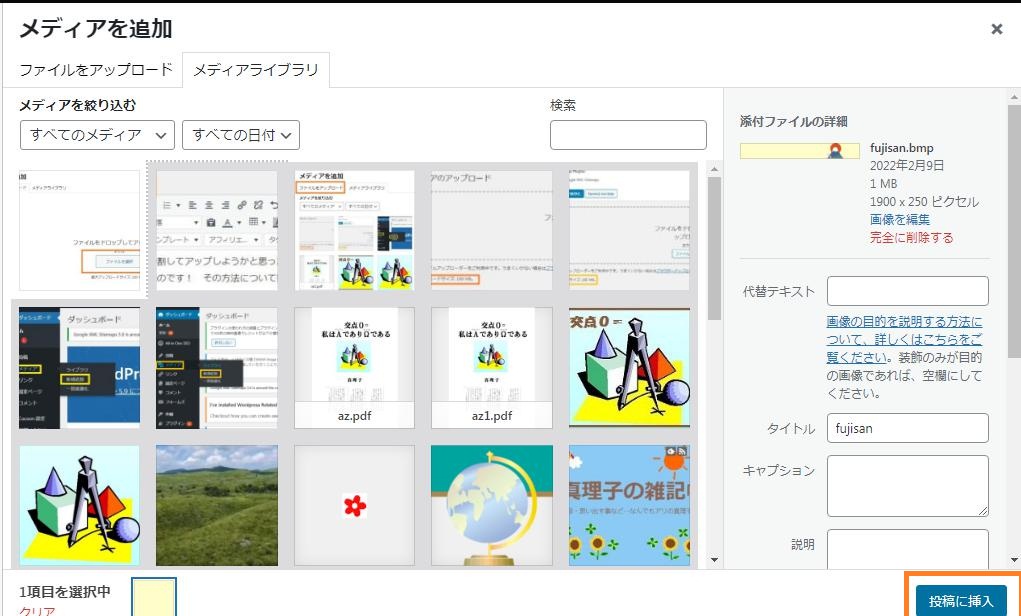Image resolution: width=1021 pixels, height=616 pixels.
Task: Click the 画像を編集 link
Action: tap(899, 219)
